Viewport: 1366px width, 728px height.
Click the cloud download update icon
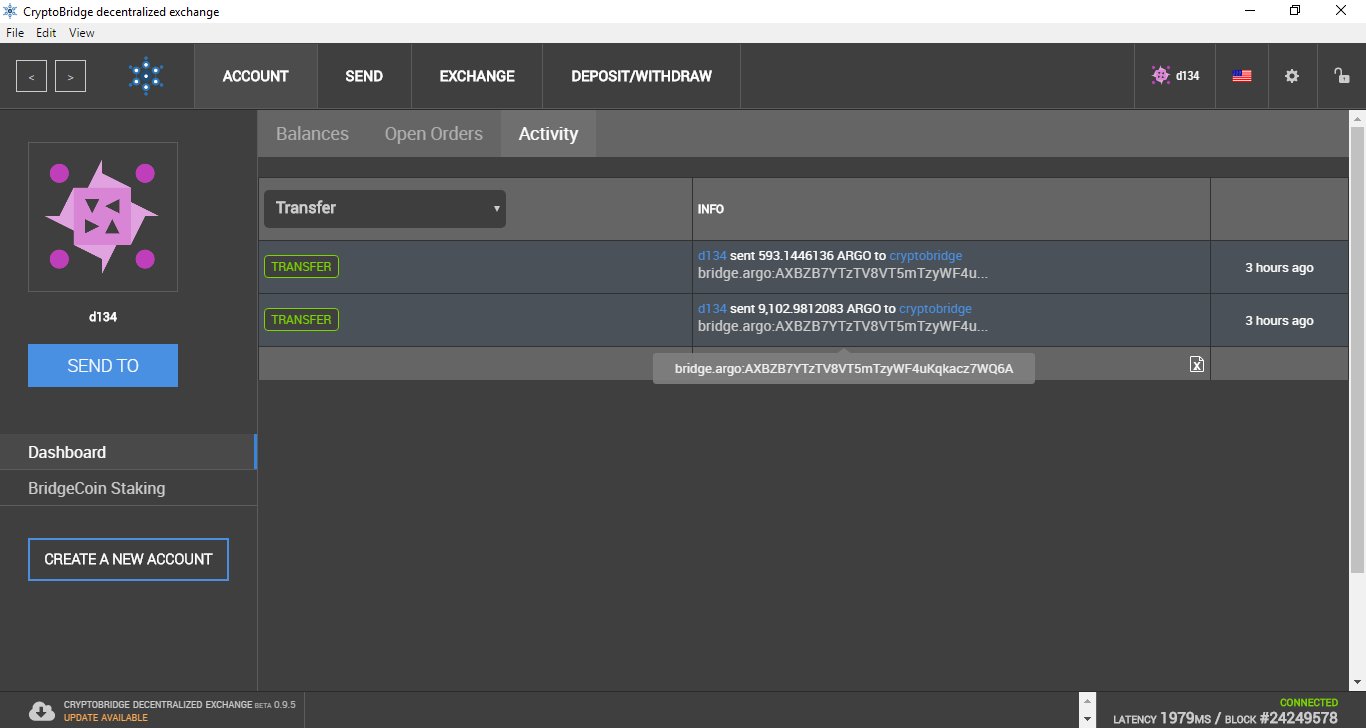41,710
